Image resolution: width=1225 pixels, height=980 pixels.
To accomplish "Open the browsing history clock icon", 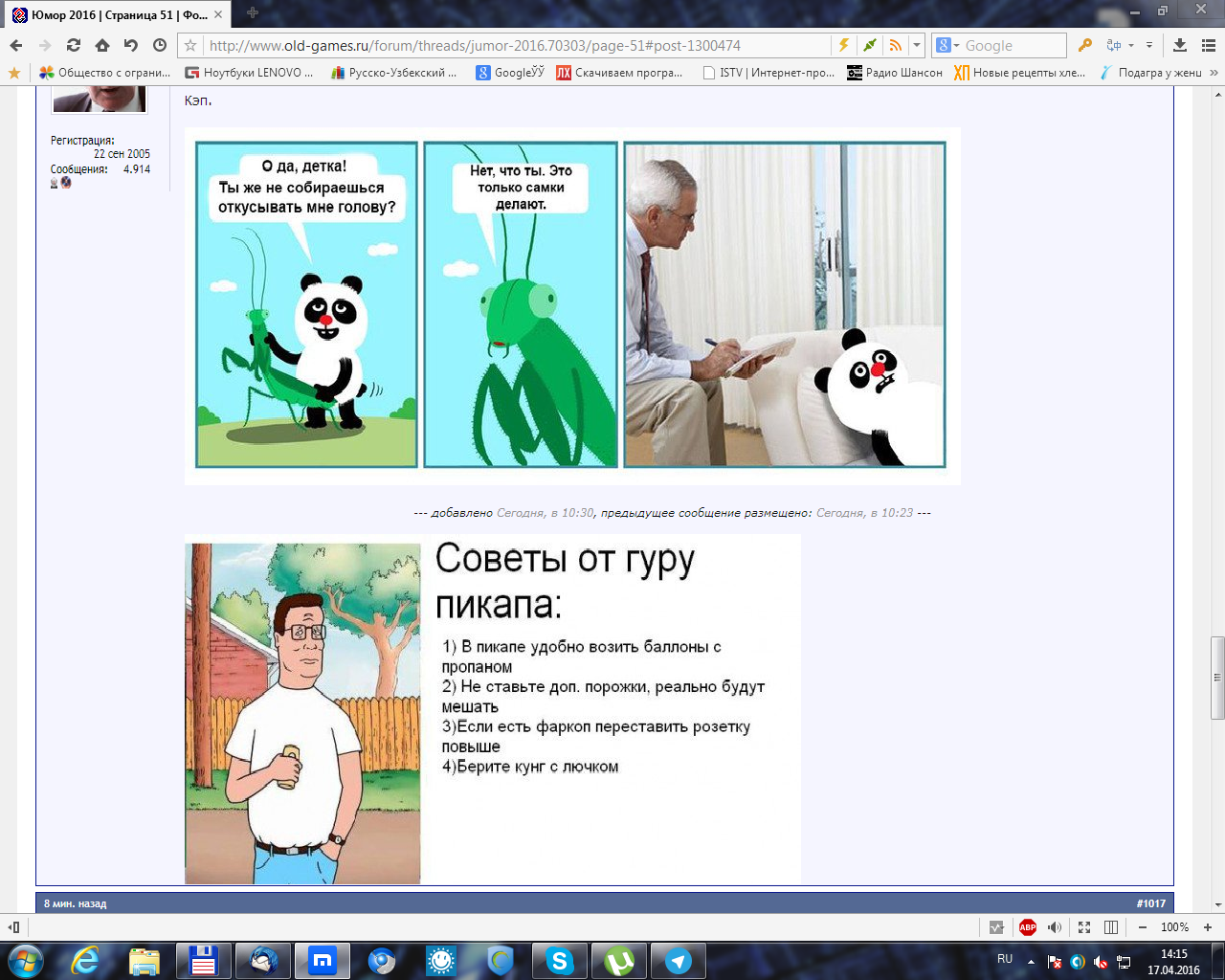I will click(160, 45).
